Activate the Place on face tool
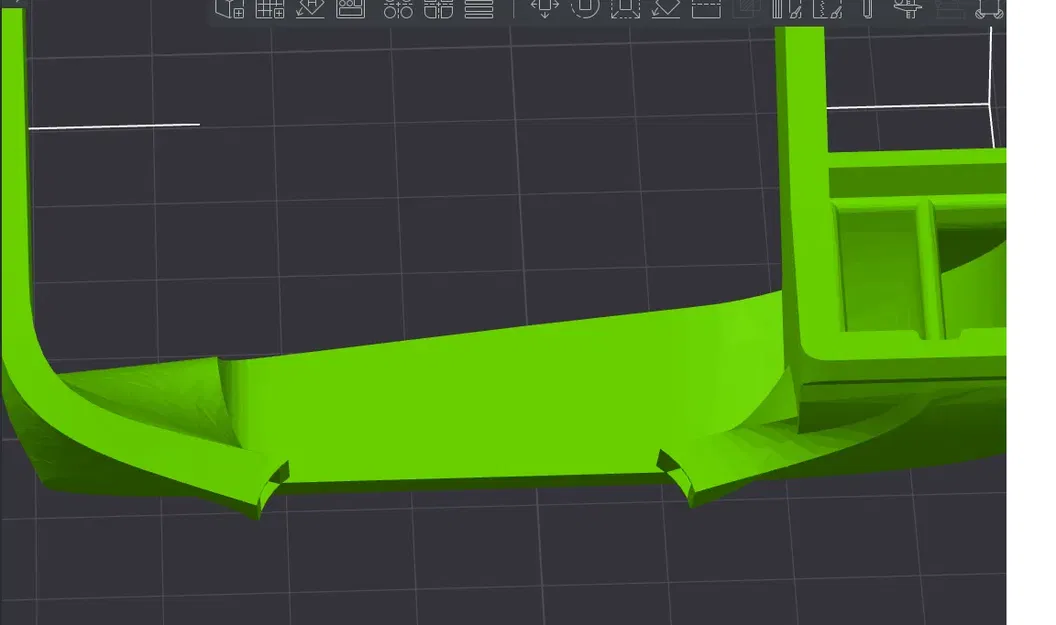 pos(664,10)
